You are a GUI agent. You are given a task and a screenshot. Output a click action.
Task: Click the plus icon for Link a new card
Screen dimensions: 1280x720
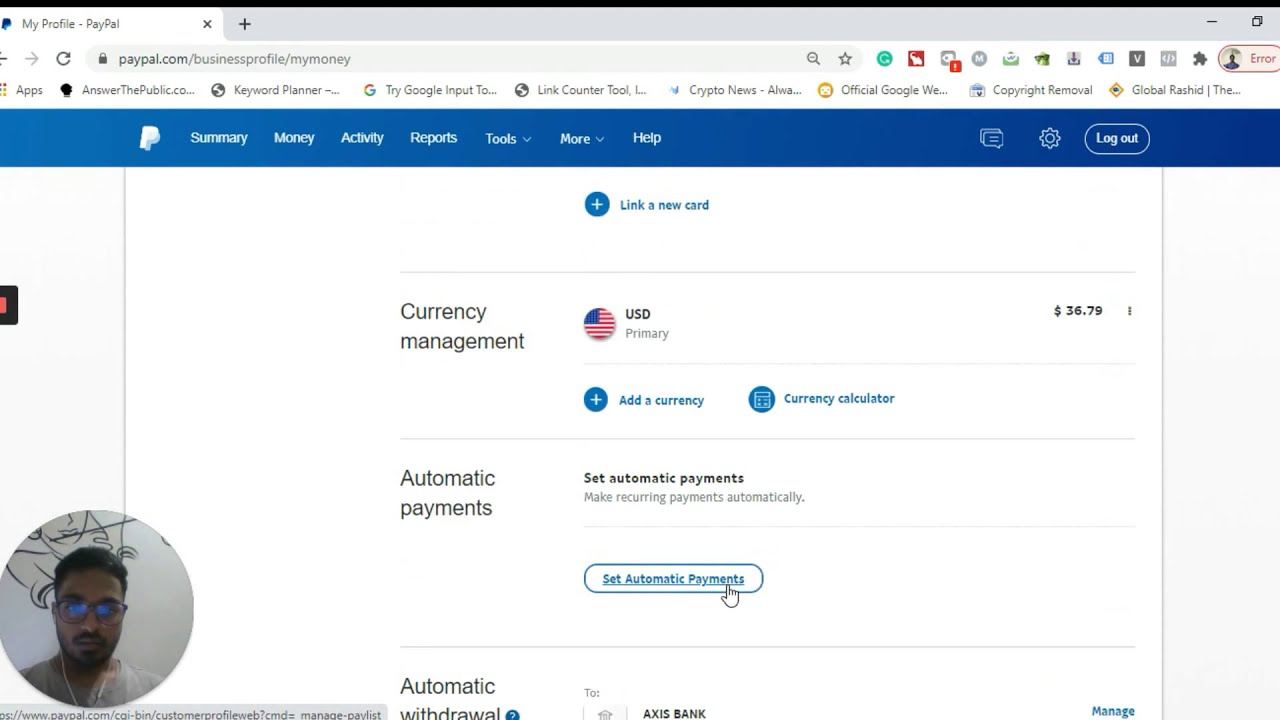click(597, 205)
